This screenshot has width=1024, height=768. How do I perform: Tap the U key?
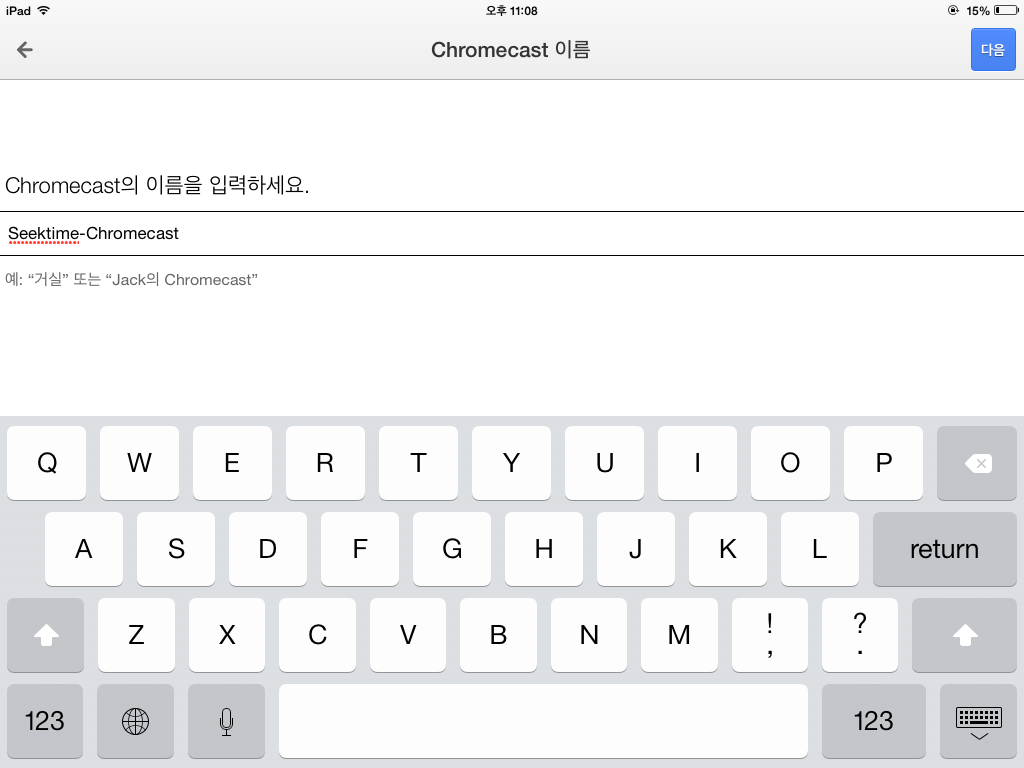pyautogui.click(x=604, y=463)
